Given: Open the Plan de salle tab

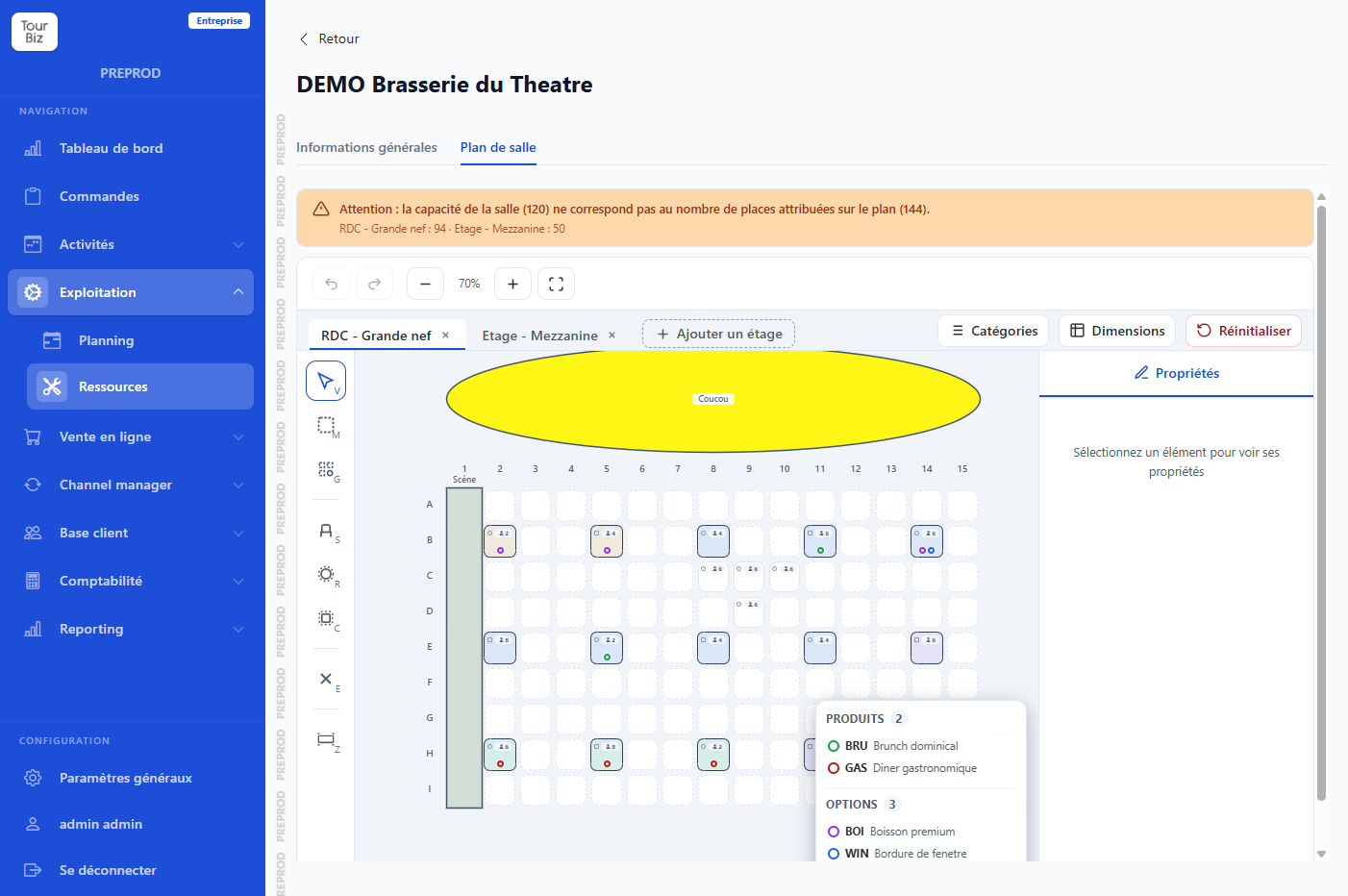Looking at the screenshot, I should (x=498, y=147).
